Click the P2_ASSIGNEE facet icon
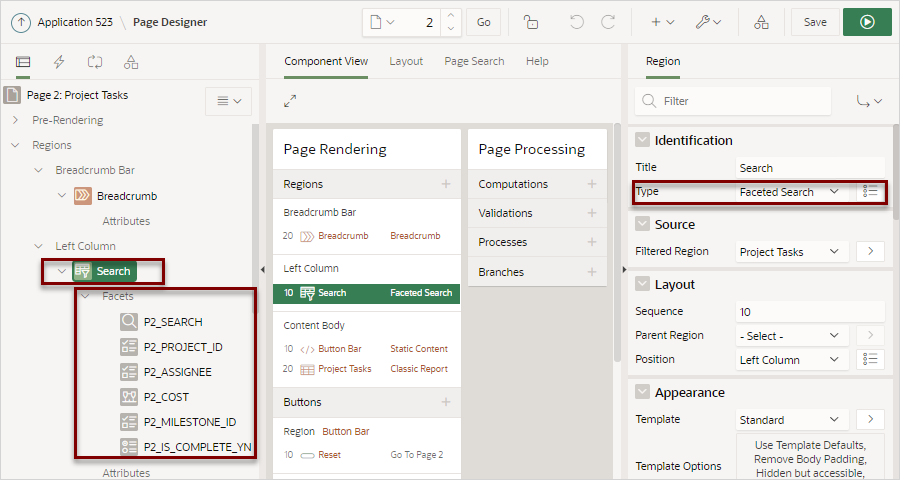This screenshot has height=480, width=900. [x=129, y=372]
